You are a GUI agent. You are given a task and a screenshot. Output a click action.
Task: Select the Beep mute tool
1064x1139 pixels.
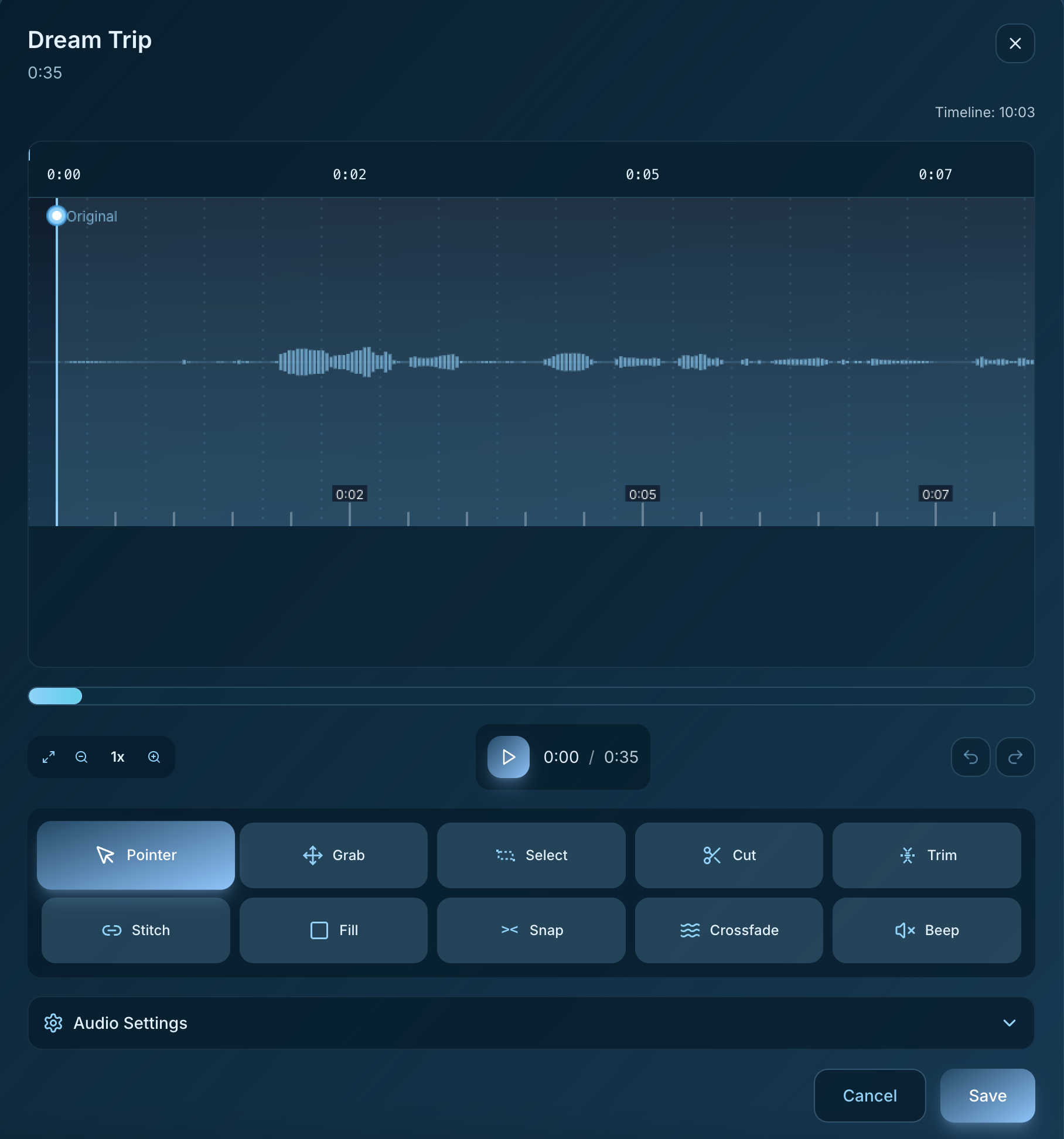(x=926, y=930)
